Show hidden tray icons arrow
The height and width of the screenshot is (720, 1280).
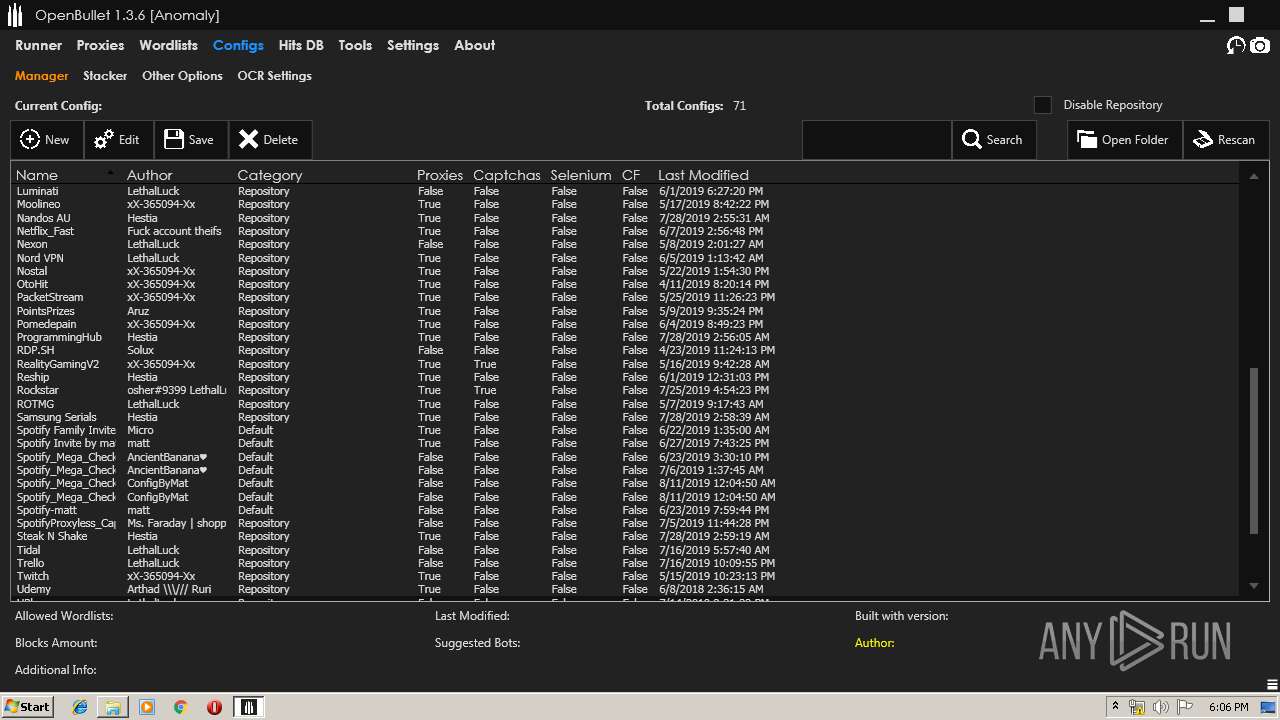[x=1116, y=706]
